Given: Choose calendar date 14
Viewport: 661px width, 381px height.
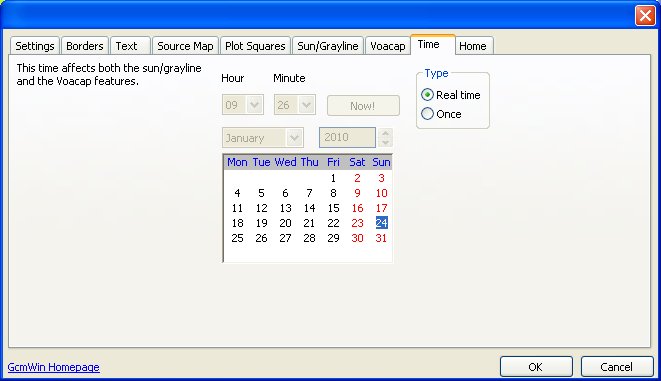Looking at the screenshot, I should 309,208.
